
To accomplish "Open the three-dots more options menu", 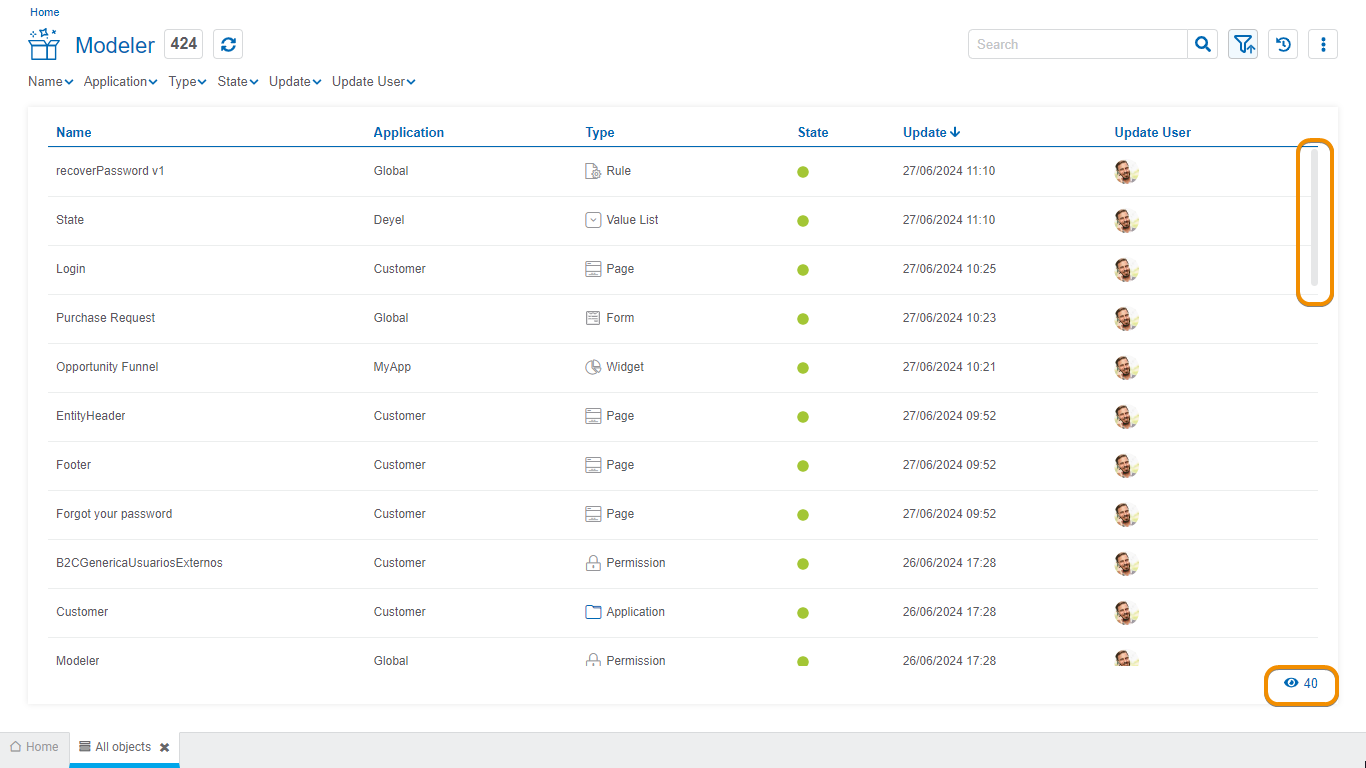I will tap(1323, 44).
